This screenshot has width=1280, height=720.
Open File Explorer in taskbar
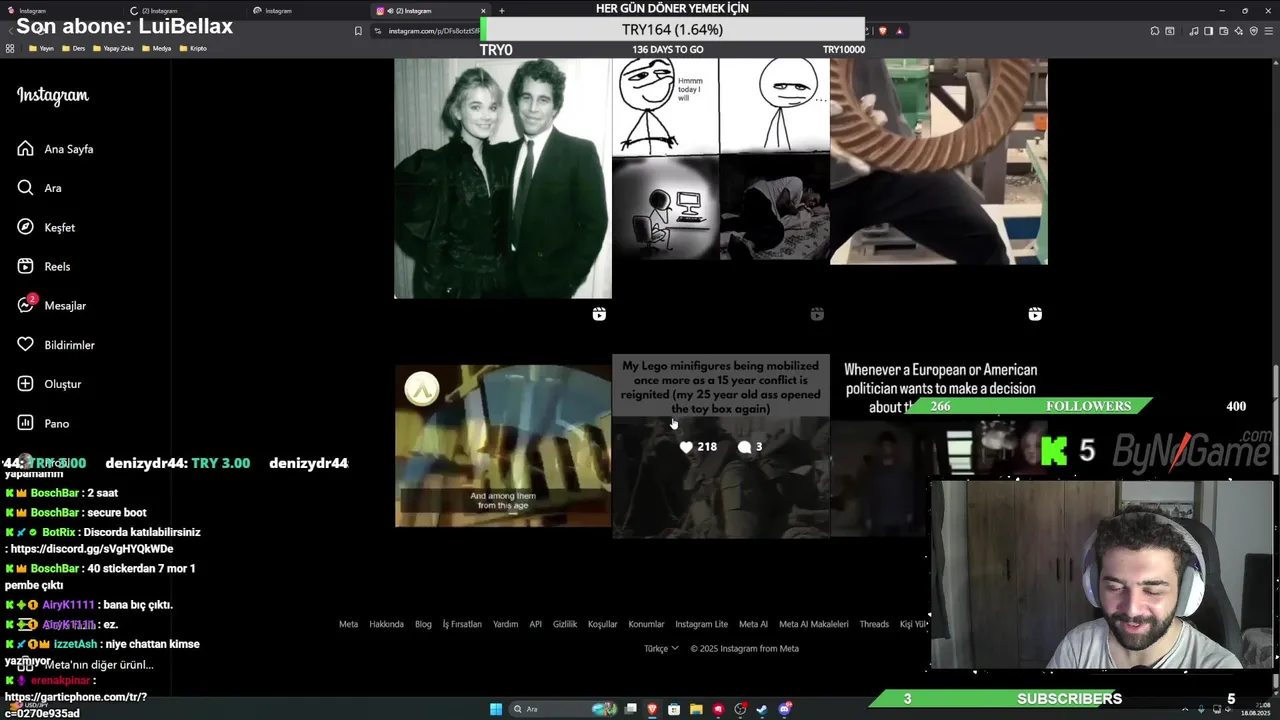[696, 709]
